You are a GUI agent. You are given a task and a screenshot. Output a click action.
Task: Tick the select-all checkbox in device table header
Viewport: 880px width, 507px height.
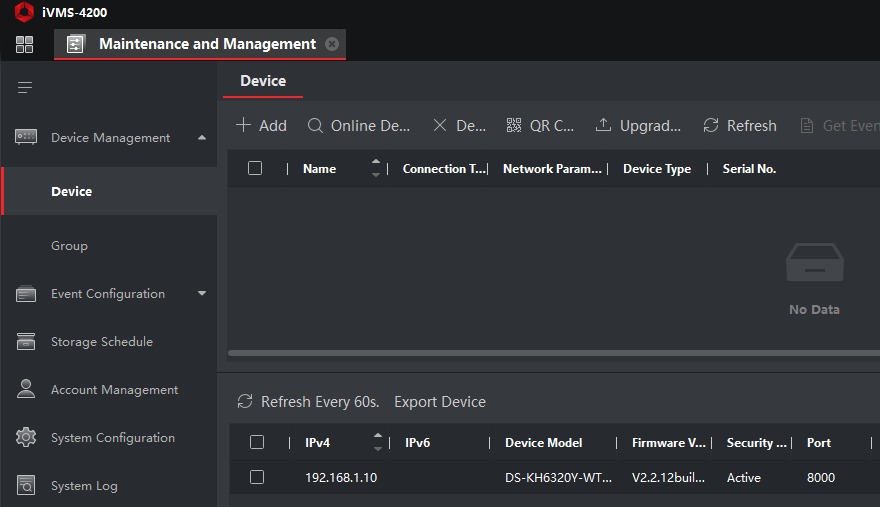[255, 168]
